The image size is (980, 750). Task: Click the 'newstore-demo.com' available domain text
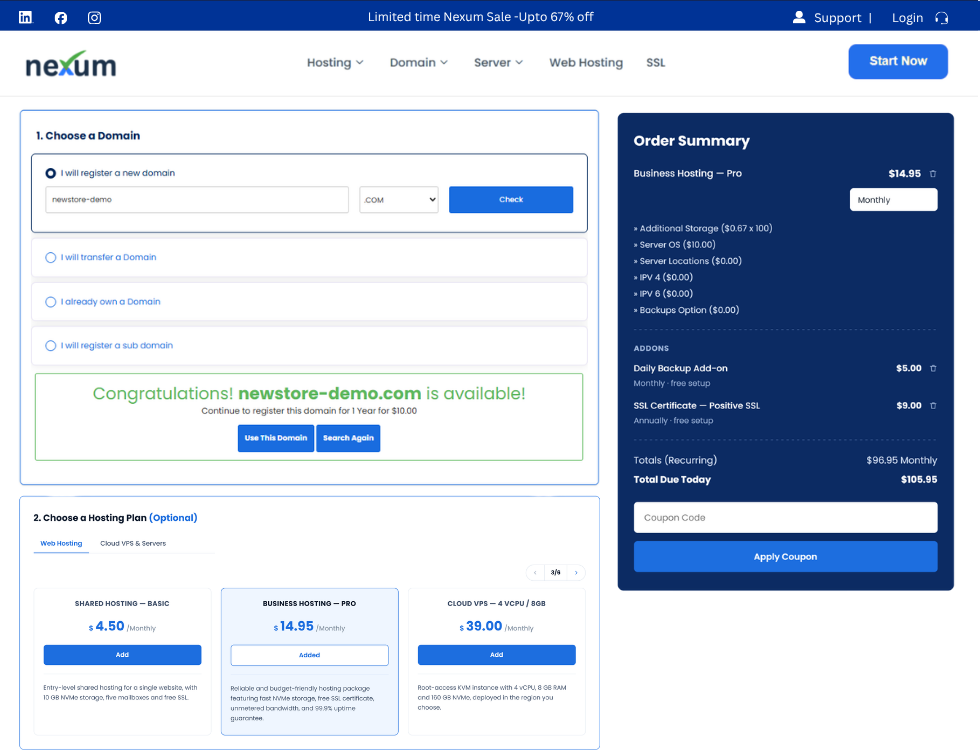329,393
